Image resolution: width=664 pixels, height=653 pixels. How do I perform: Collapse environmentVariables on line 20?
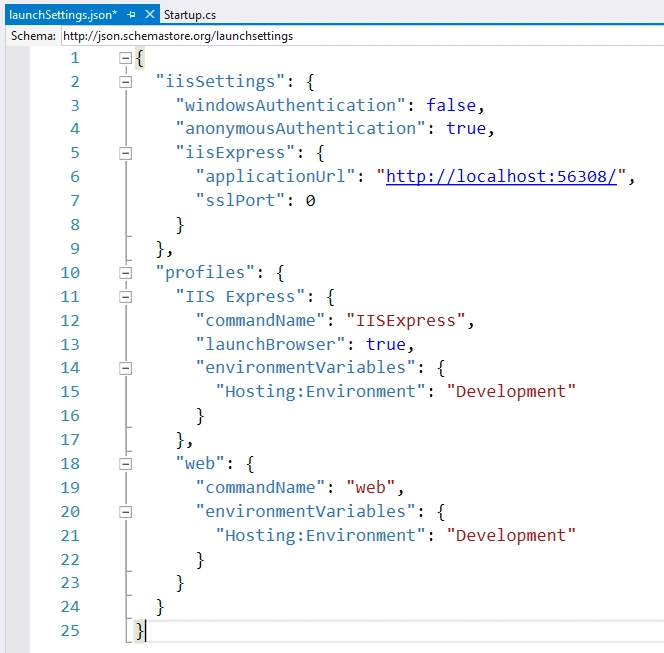(125, 512)
